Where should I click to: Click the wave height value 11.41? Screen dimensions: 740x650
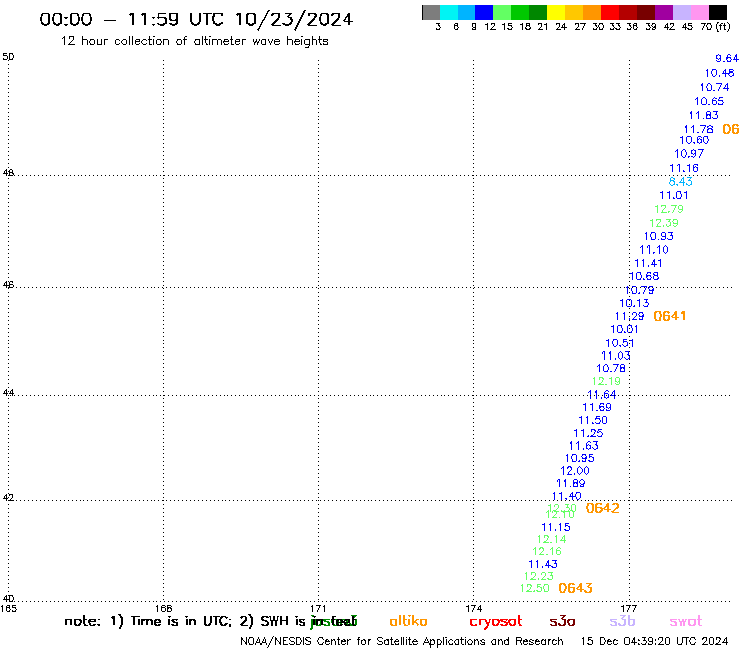point(648,263)
